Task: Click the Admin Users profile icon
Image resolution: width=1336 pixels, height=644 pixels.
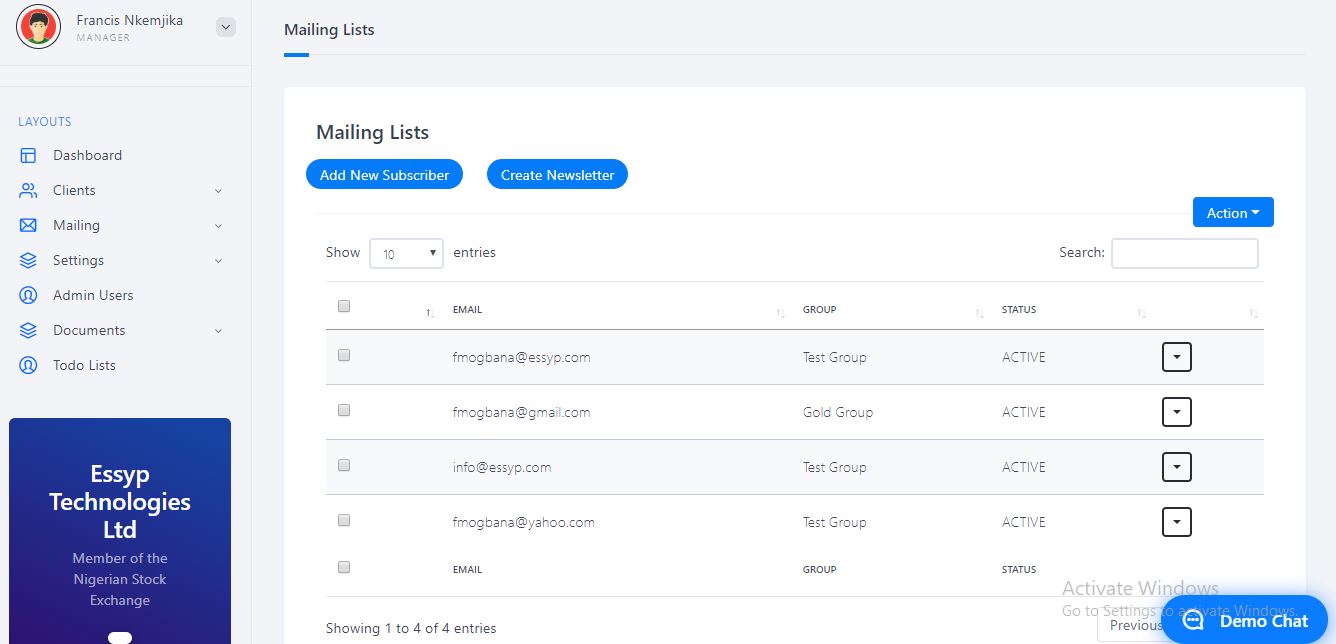Action: click(28, 296)
